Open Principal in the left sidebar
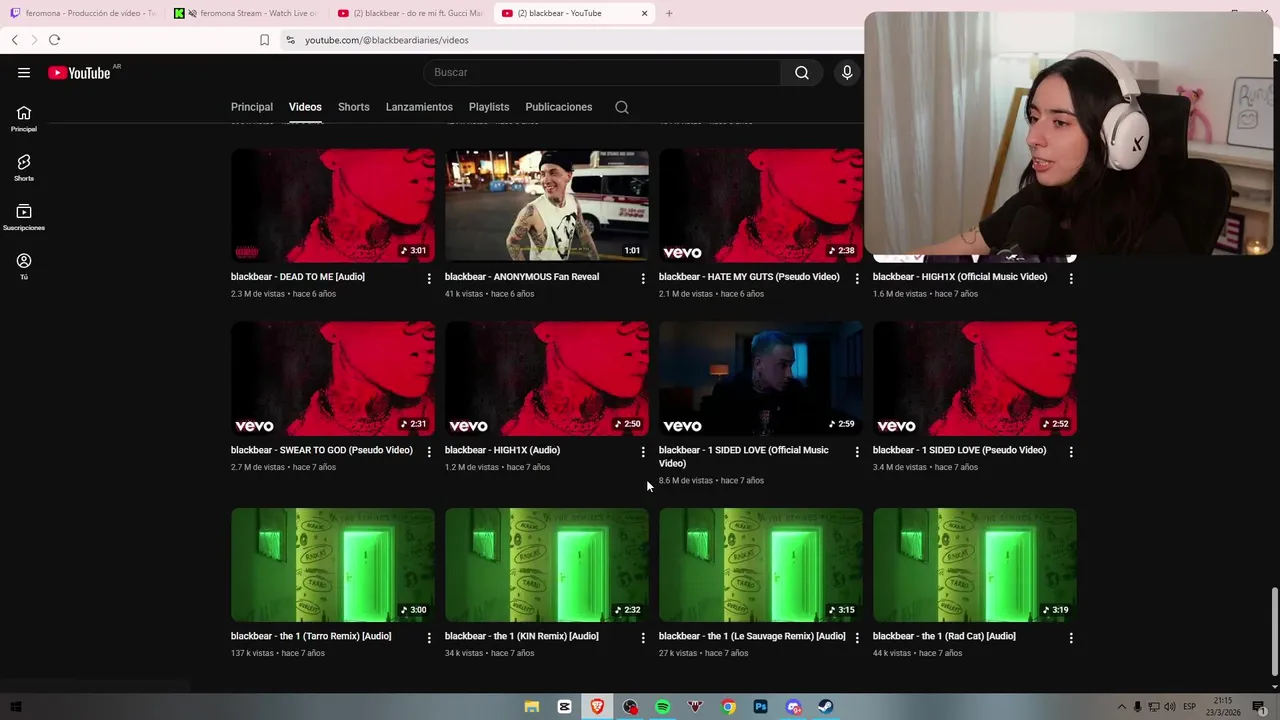Screen dimensions: 1280x720 (x=24, y=119)
